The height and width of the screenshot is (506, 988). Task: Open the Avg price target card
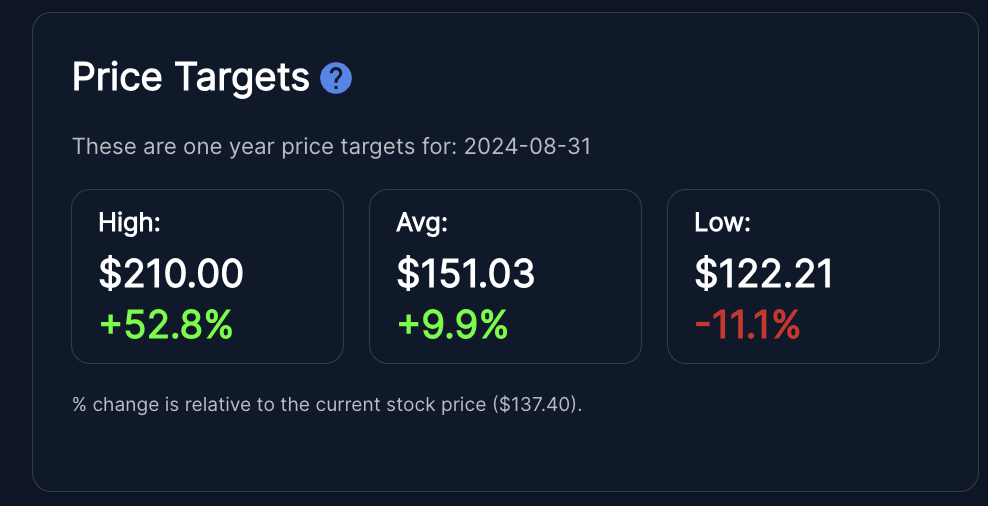505,277
